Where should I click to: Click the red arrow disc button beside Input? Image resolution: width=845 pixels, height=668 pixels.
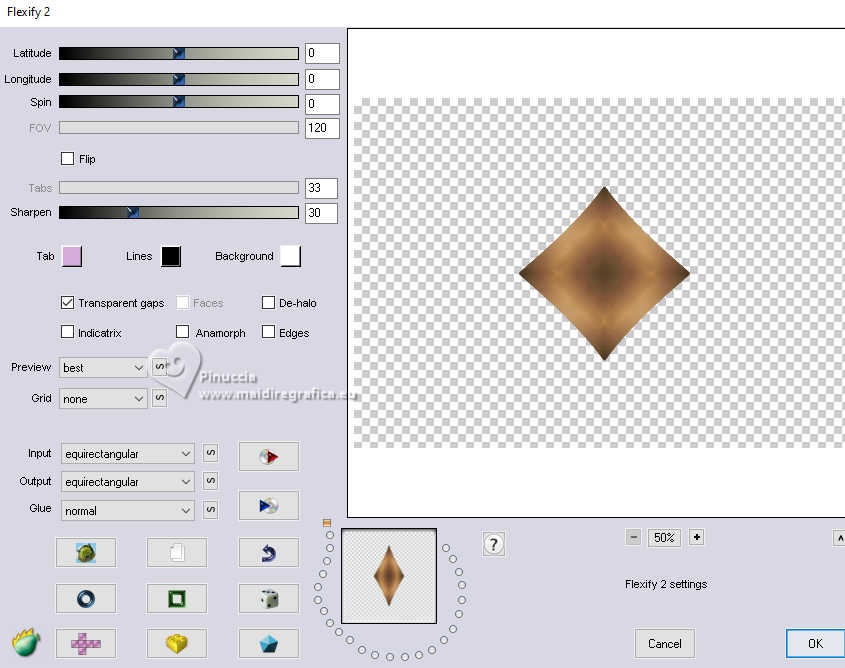click(268, 456)
